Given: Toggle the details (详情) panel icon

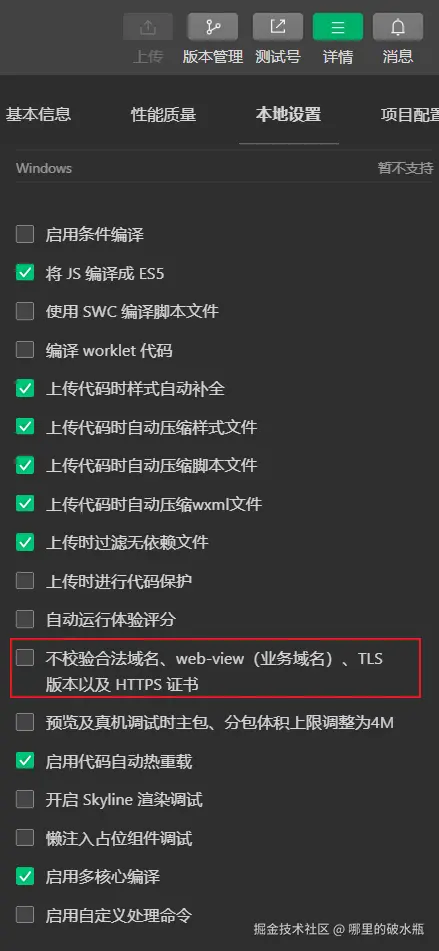Looking at the screenshot, I should point(338,27).
